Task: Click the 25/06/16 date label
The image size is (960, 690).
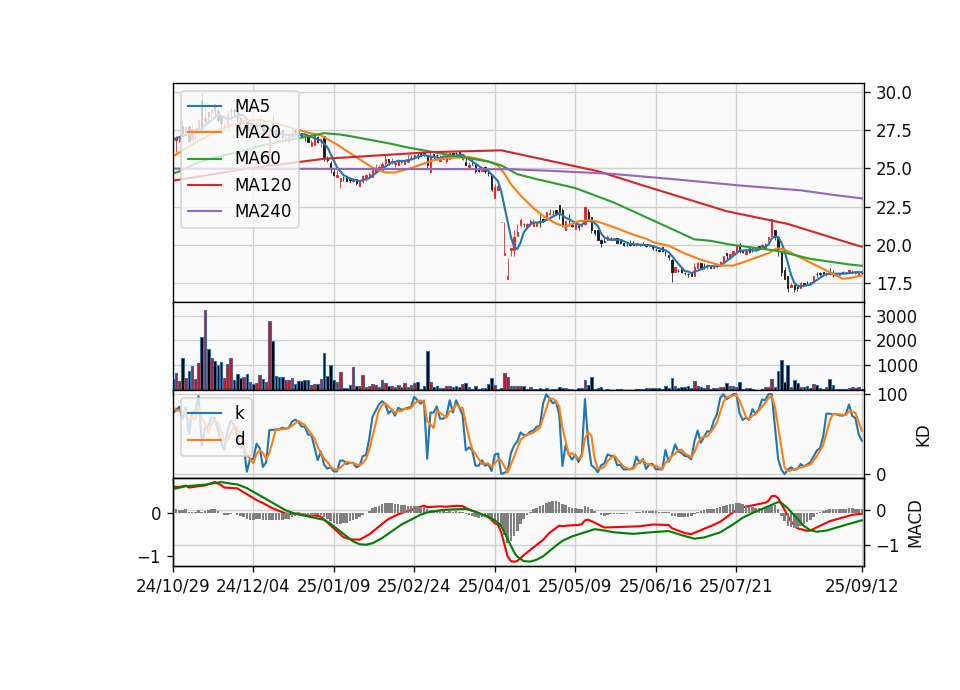Action: 656,586
